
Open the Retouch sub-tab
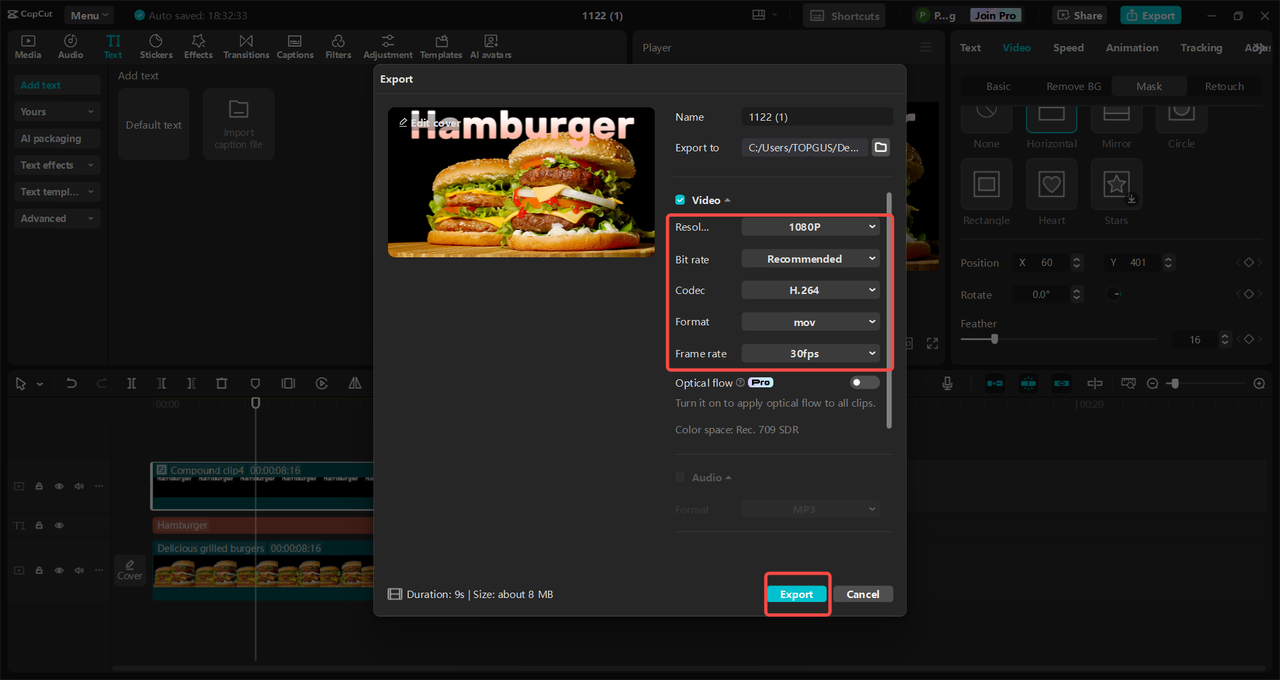click(1224, 86)
